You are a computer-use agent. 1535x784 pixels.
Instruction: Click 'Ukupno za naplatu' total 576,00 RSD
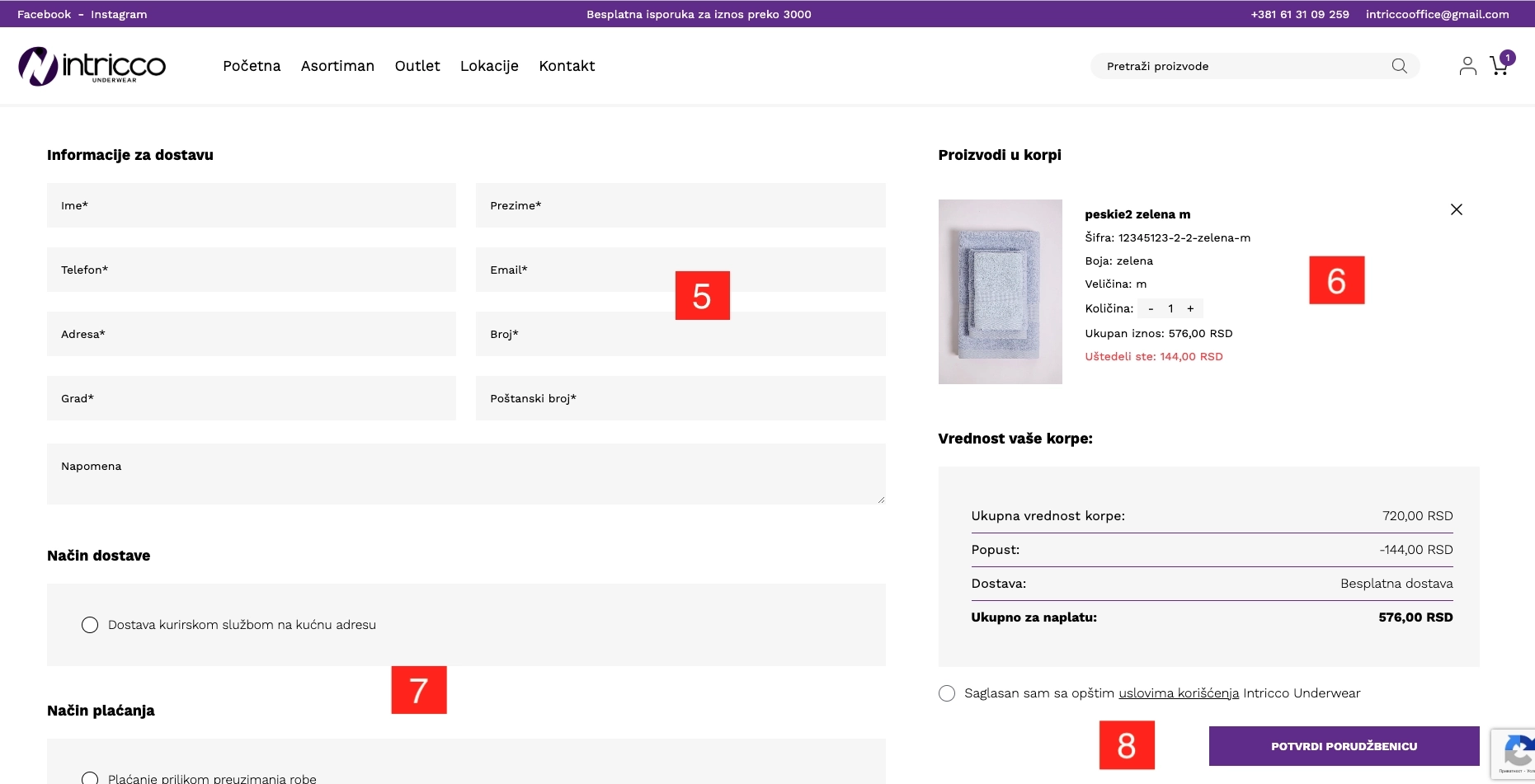click(1415, 617)
